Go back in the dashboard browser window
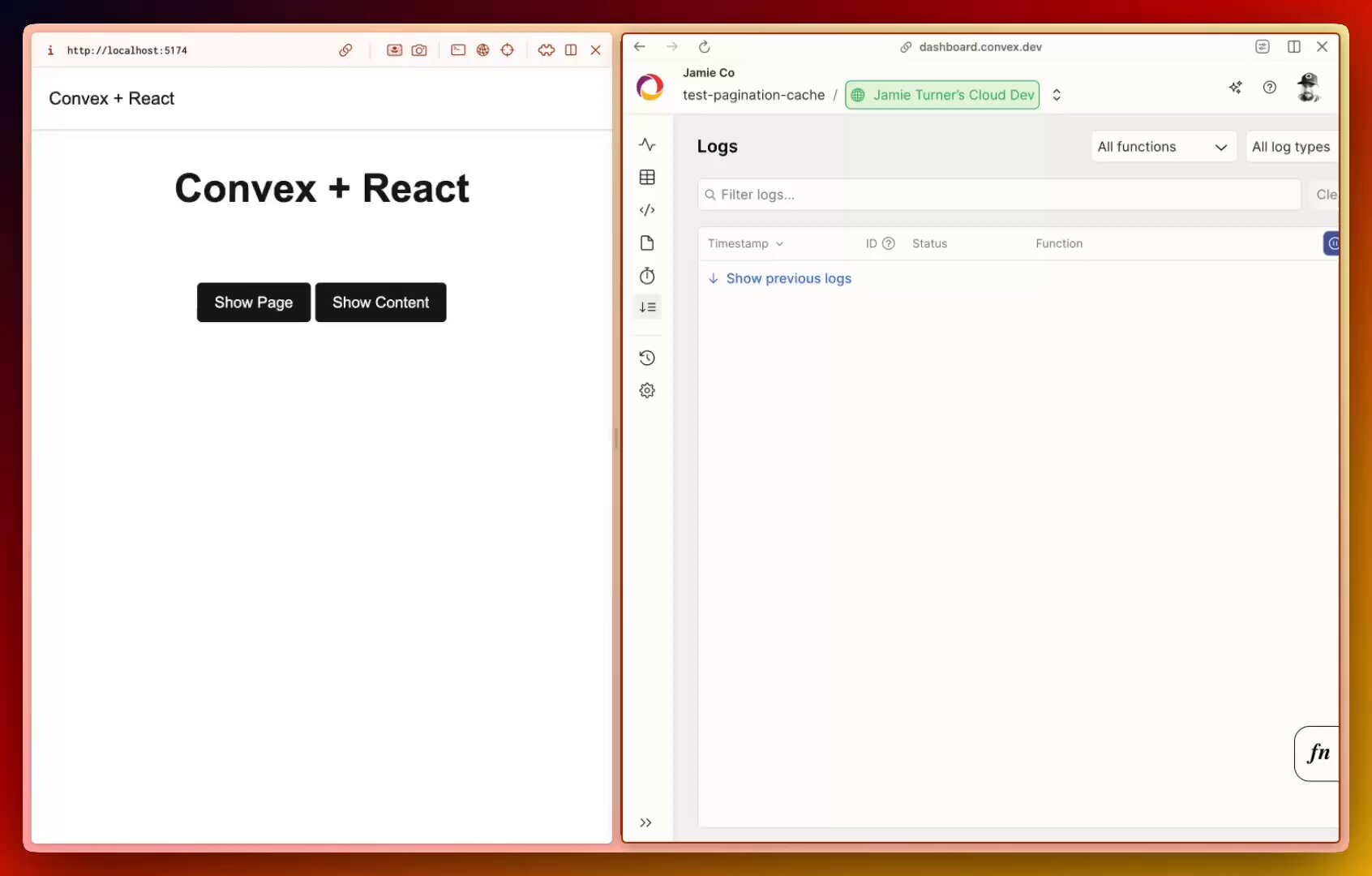Image resolution: width=1372 pixels, height=876 pixels. pos(640,47)
